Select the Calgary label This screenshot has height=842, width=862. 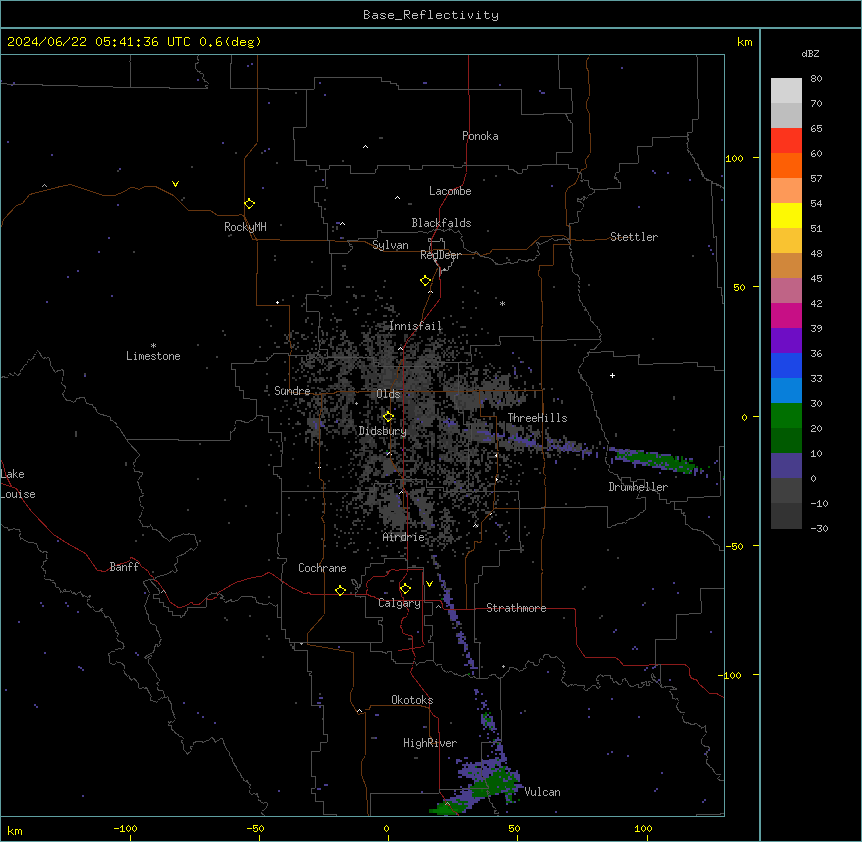[x=399, y=603]
